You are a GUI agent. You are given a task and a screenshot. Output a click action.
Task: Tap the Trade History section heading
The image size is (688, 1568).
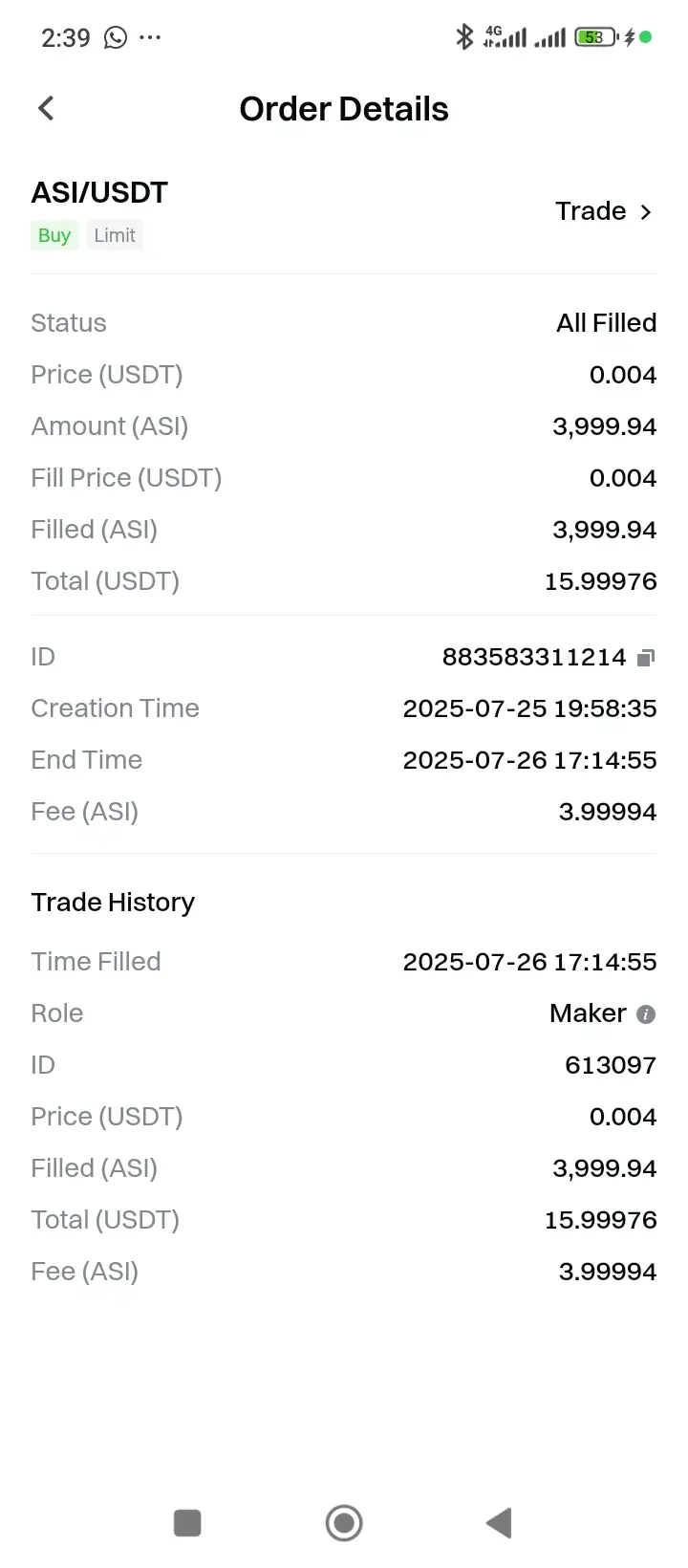click(113, 903)
